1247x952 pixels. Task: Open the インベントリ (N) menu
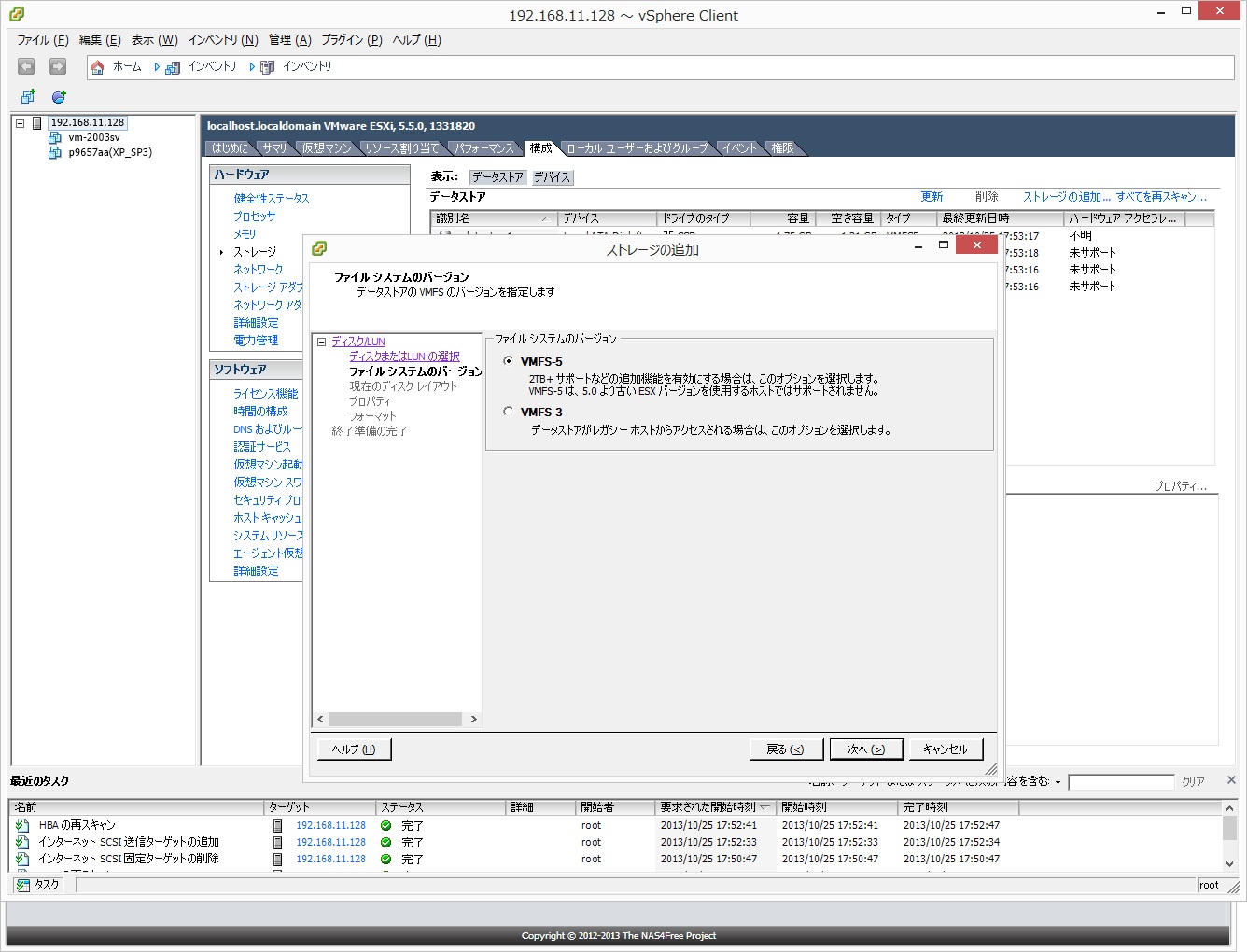point(223,39)
